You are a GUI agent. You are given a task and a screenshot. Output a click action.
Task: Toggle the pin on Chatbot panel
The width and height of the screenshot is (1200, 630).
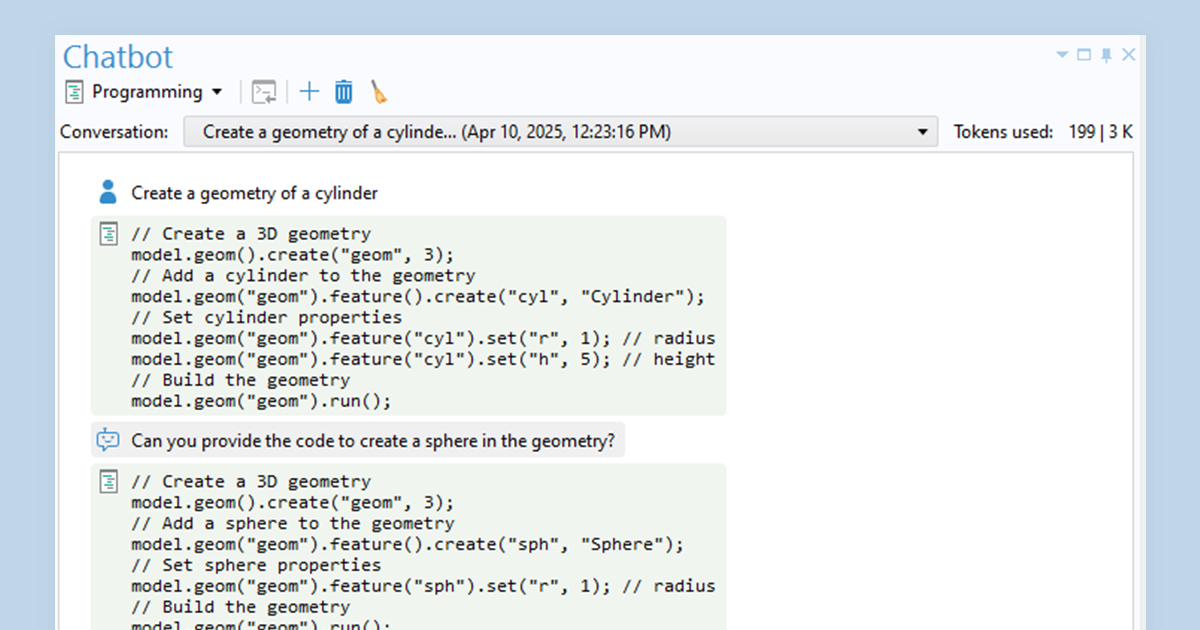click(1106, 55)
